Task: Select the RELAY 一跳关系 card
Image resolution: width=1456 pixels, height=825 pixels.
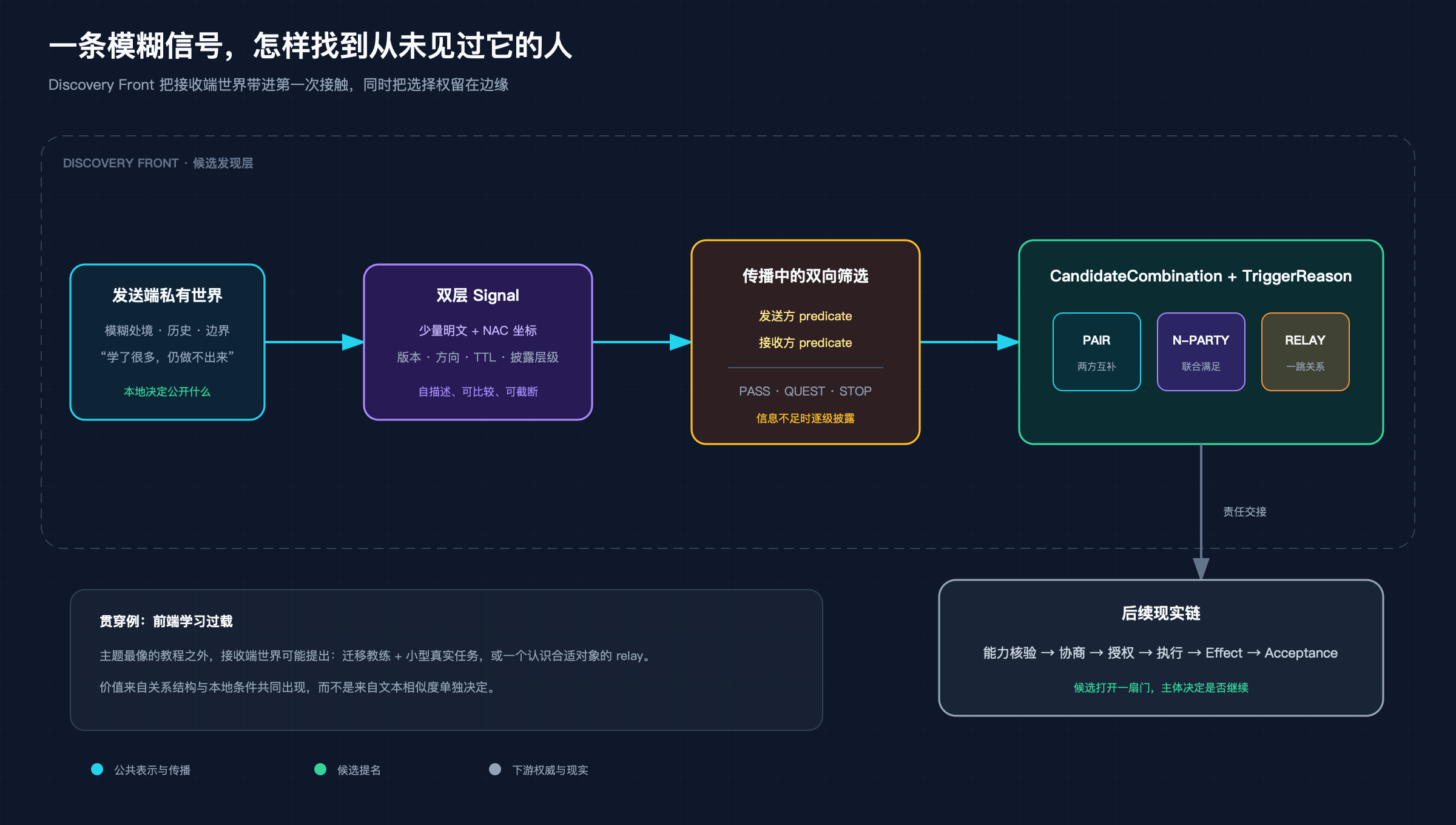Action: [1306, 352]
